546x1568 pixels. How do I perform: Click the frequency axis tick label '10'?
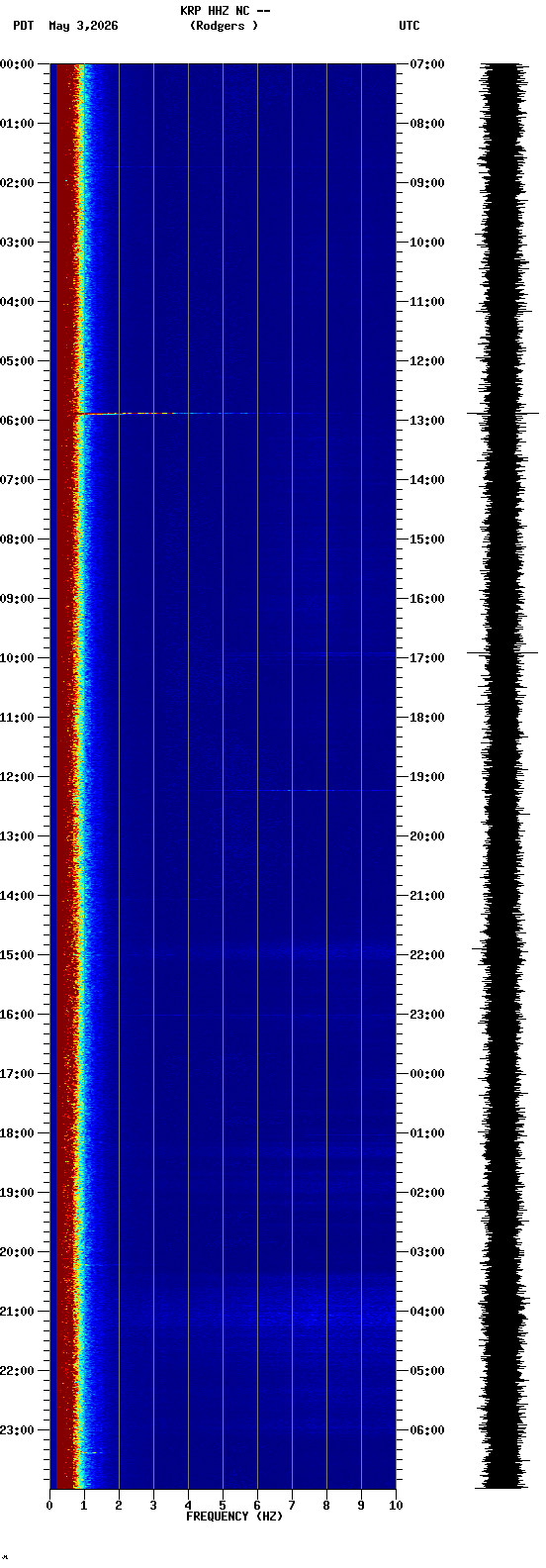pyautogui.click(x=396, y=1506)
